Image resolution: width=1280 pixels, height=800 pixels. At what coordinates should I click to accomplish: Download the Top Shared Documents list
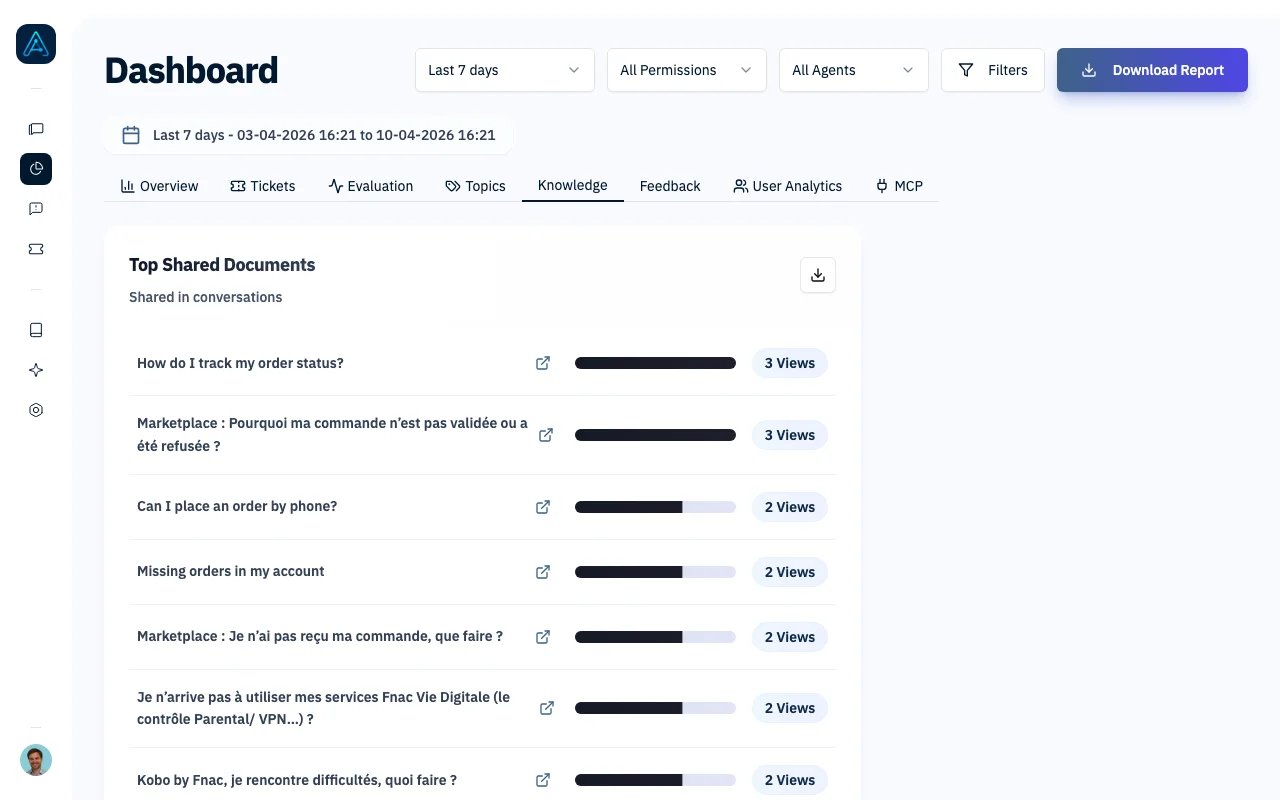tap(818, 275)
